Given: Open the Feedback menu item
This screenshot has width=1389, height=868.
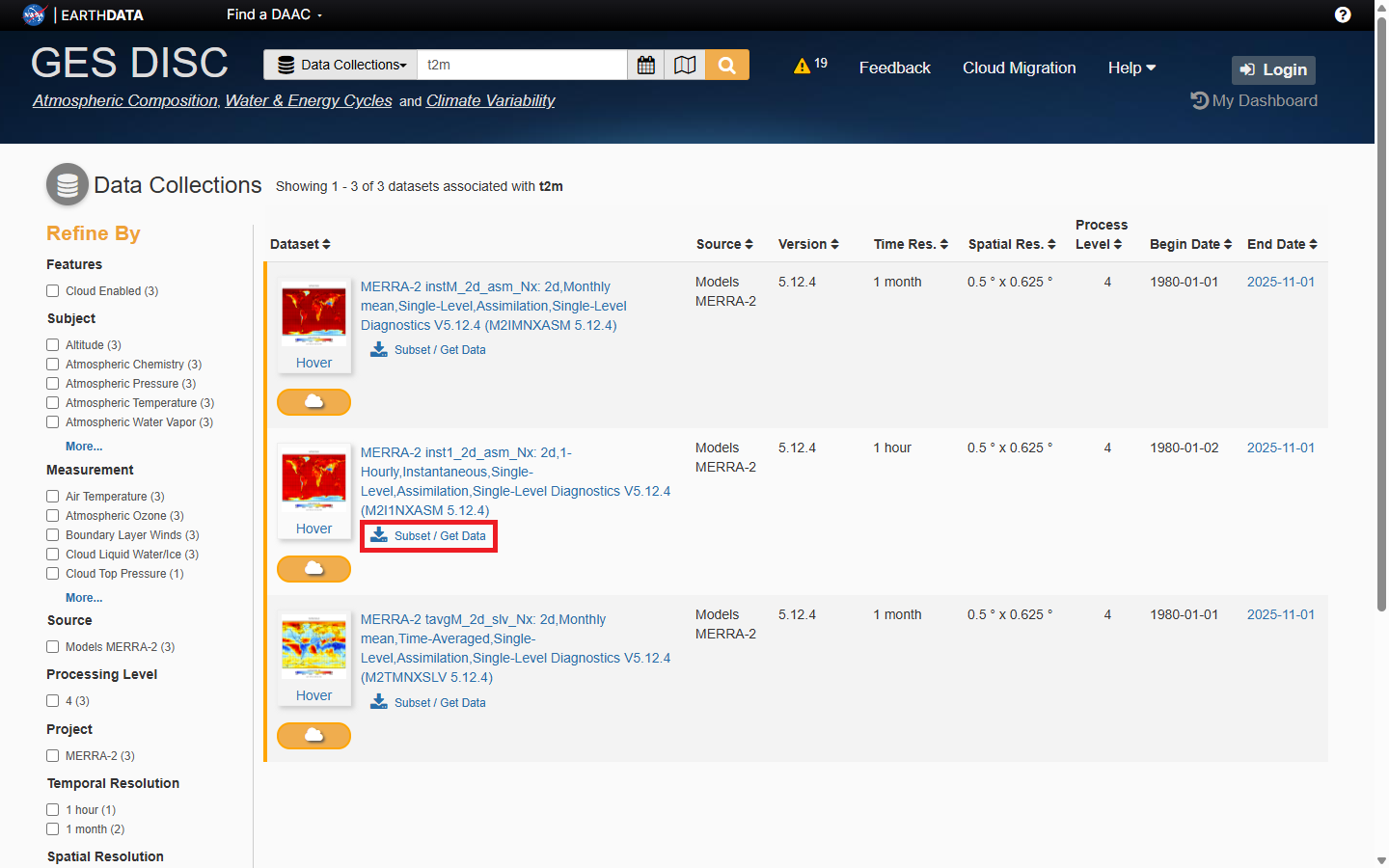Looking at the screenshot, I should click(x=894, y=68).
